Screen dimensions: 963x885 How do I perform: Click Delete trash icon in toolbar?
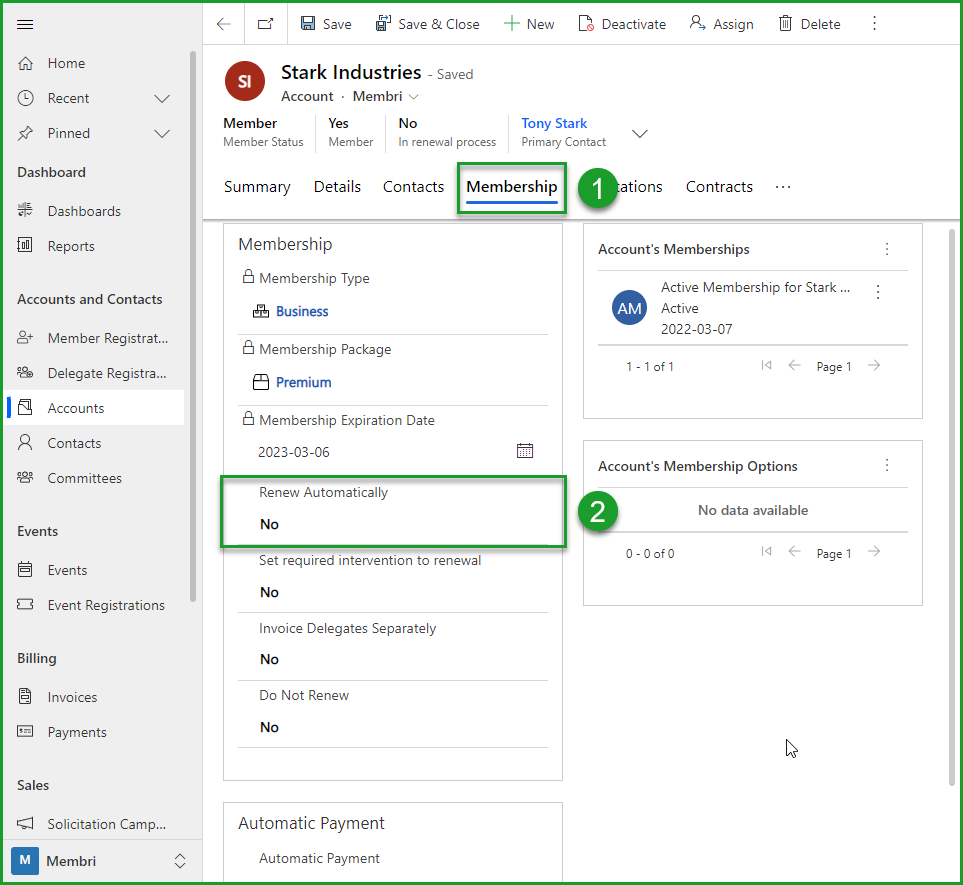pyautogui.click(x=786, y=24)
